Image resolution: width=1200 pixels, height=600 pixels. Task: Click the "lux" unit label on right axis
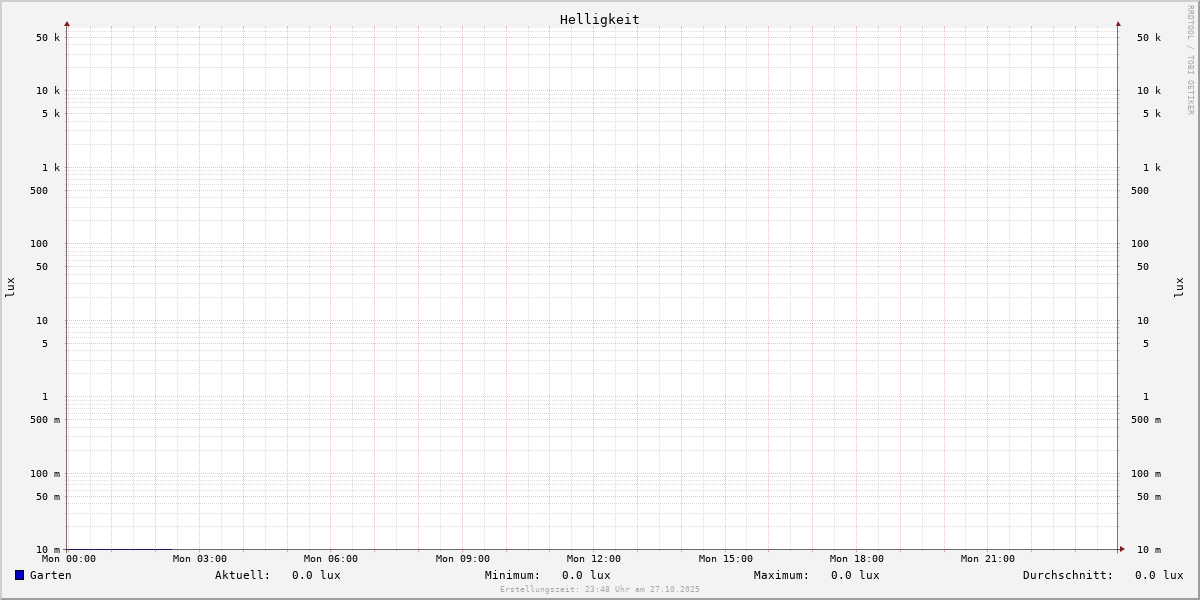pos(1179,287)
